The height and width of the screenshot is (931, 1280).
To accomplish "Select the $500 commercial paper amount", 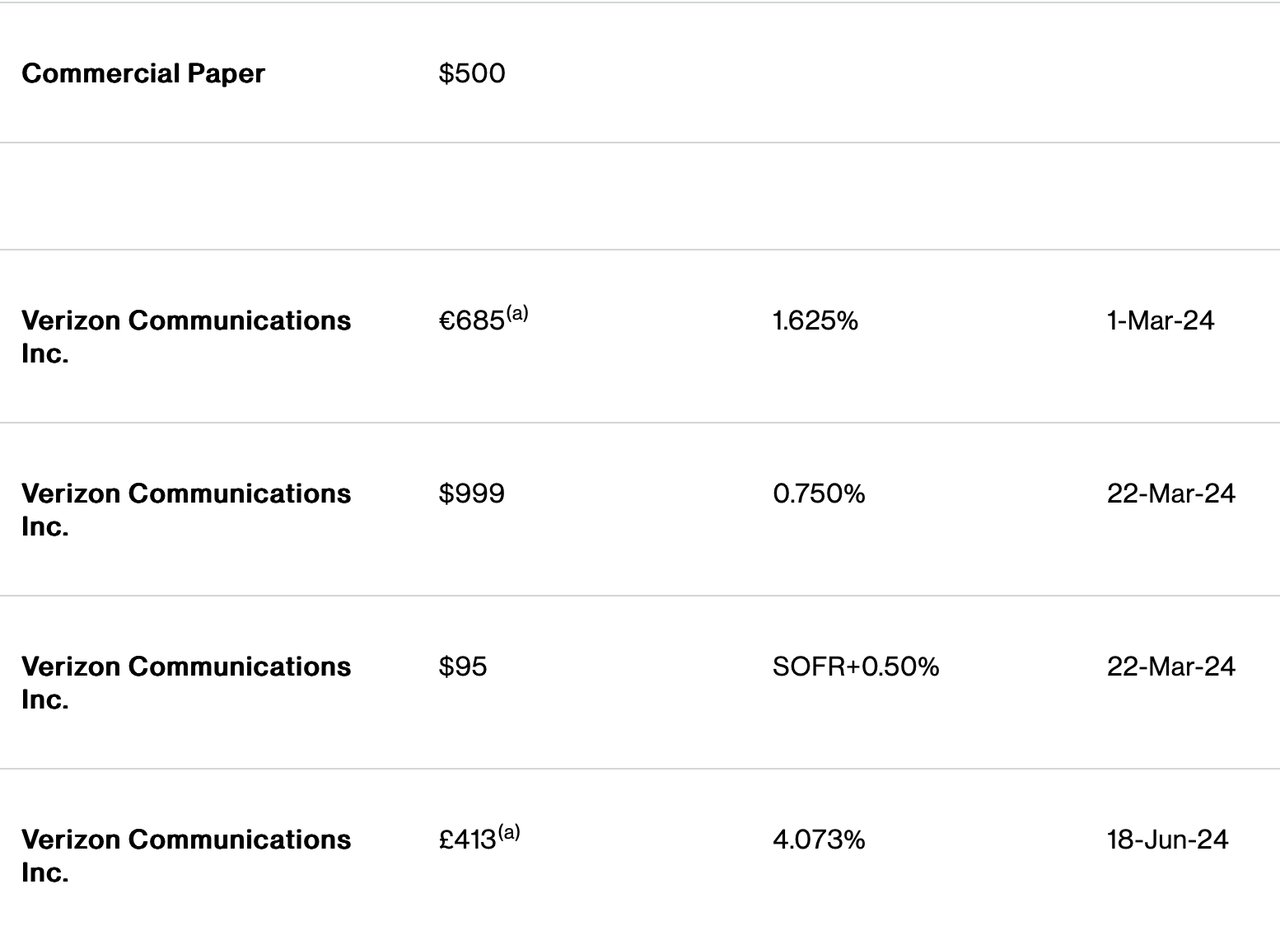I will tap(472, 73).
